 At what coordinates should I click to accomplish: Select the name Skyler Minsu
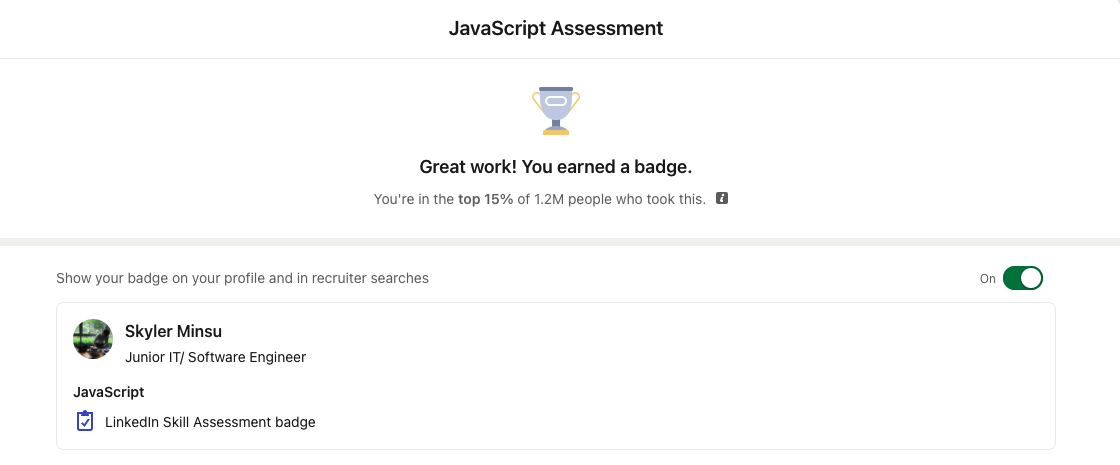coord(174,331)
